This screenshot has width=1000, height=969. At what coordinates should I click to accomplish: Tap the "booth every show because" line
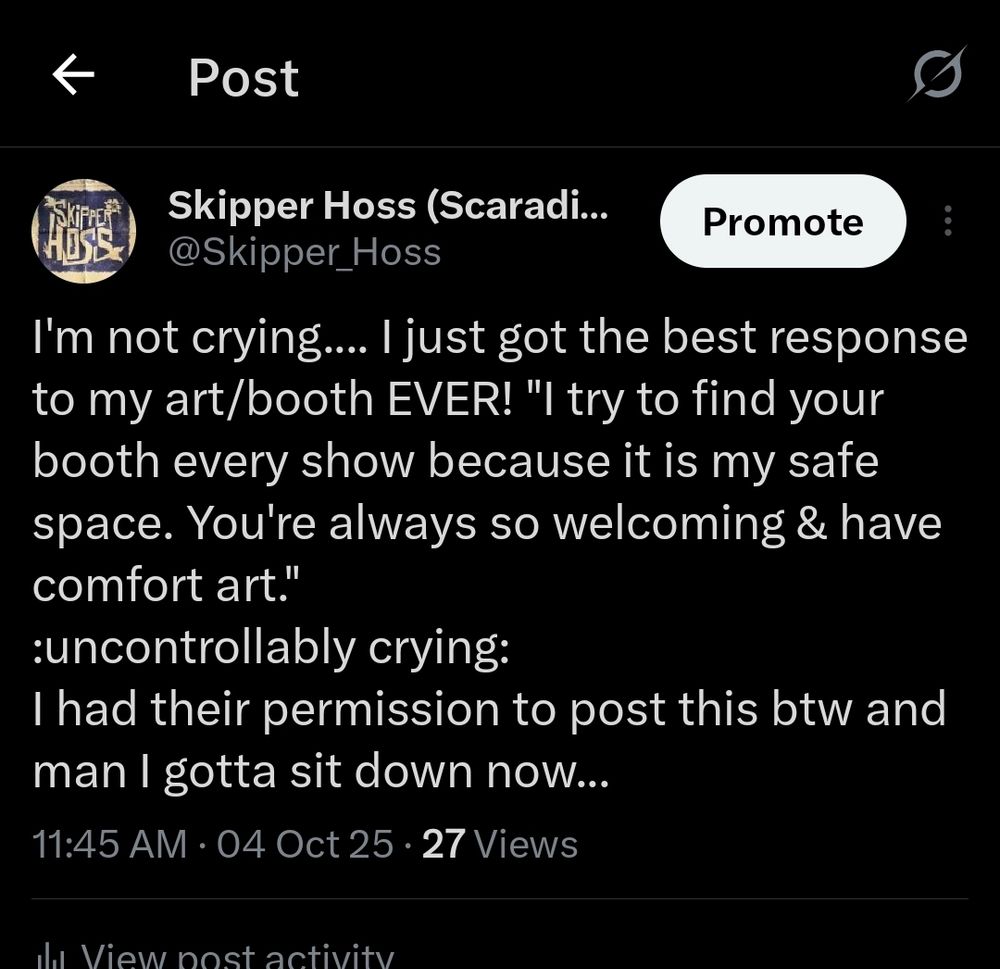455,462
